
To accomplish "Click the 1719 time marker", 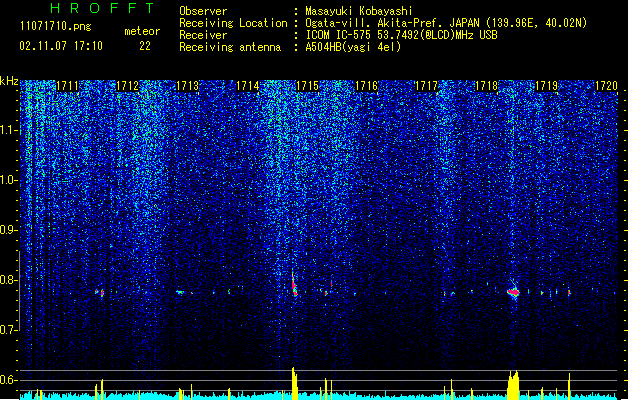I will tap(546, 86).
